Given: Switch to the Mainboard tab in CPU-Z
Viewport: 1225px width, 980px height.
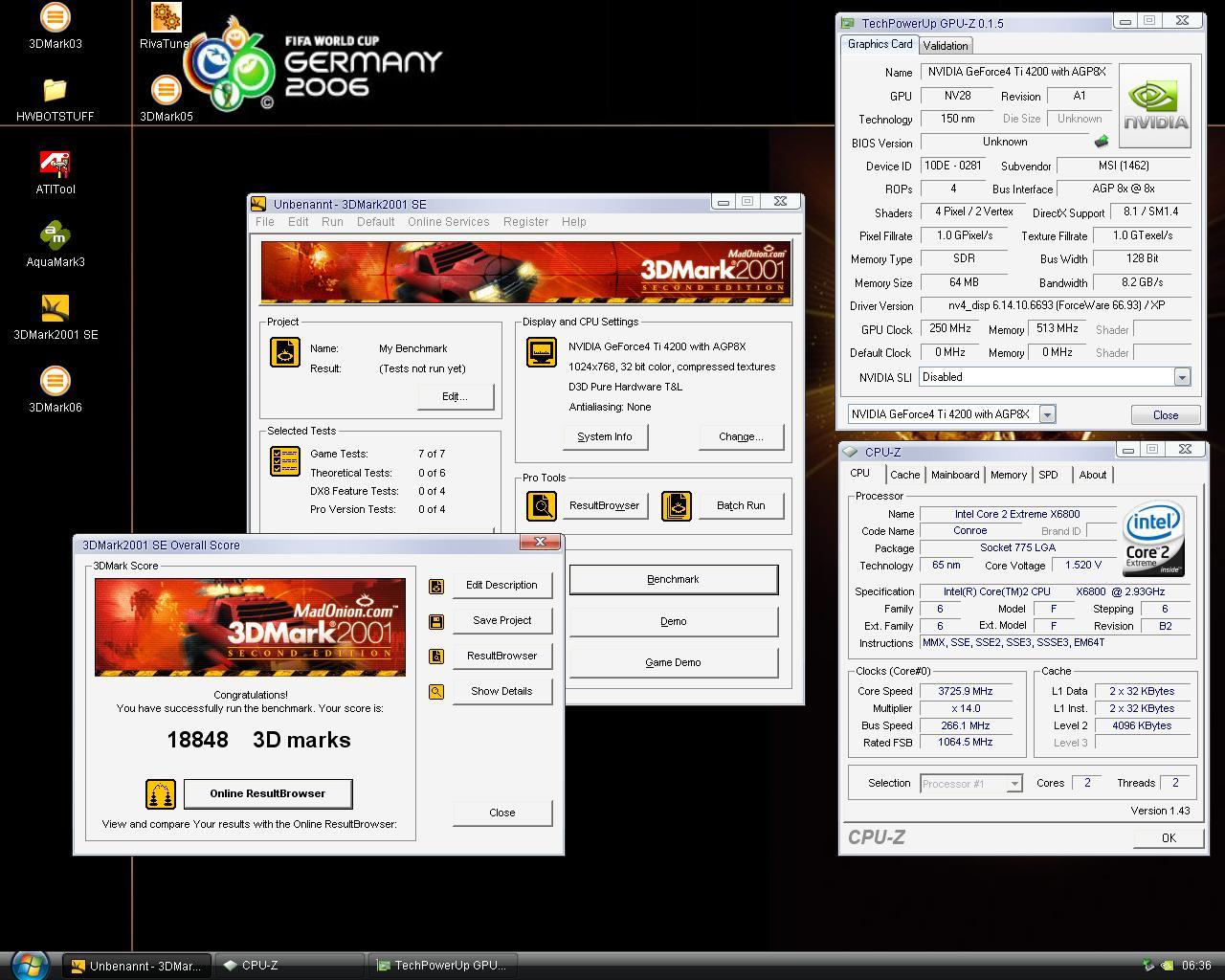Looking at the screenshot, I should 955,475.
